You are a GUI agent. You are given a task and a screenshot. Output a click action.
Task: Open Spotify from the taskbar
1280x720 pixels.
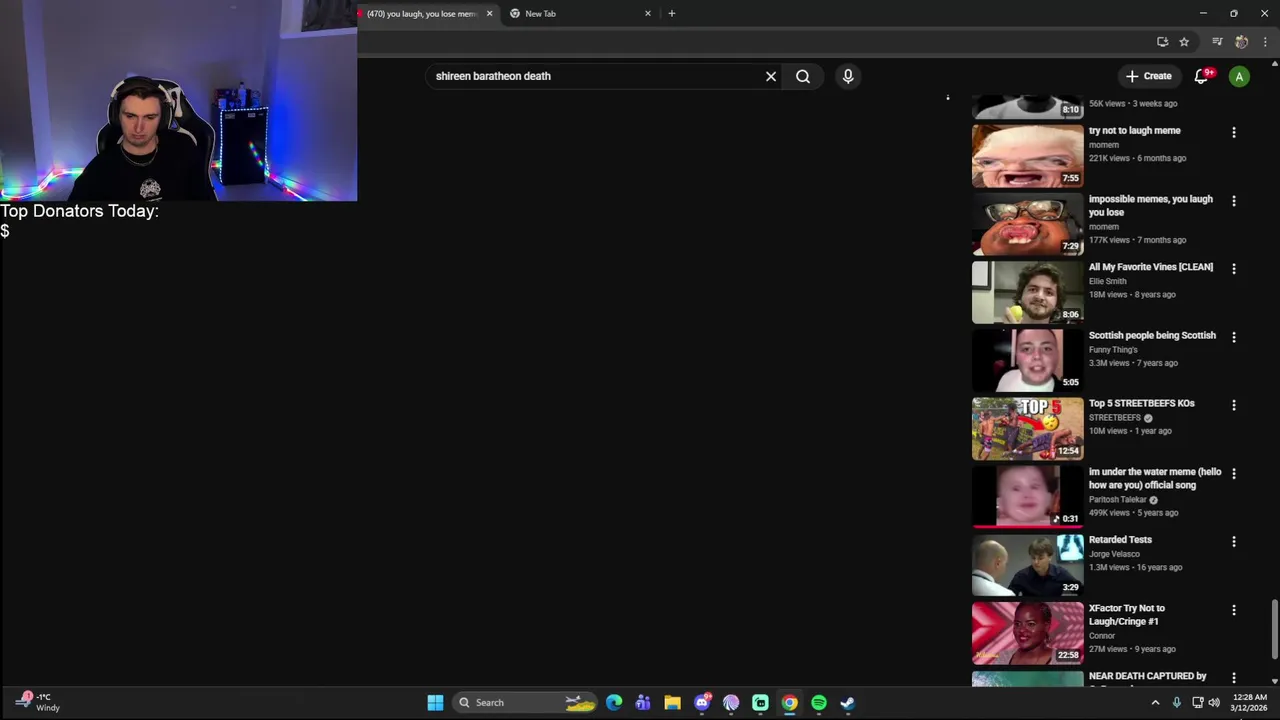click(x=819, y=702)
